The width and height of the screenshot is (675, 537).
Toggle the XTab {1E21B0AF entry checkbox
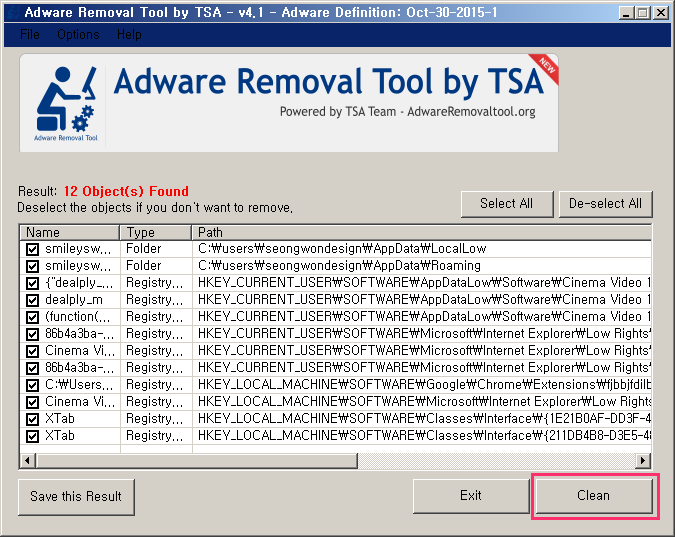pos(32,419)
